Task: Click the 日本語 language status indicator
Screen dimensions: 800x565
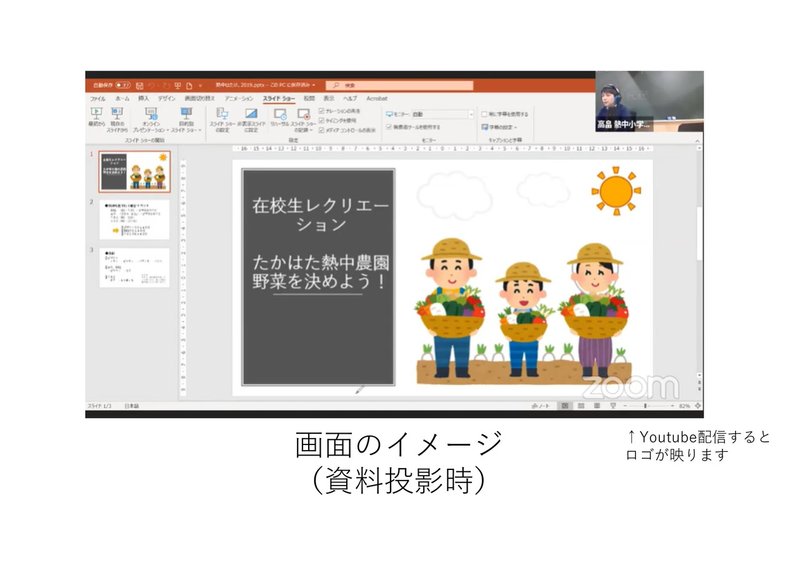Action: 132,406
